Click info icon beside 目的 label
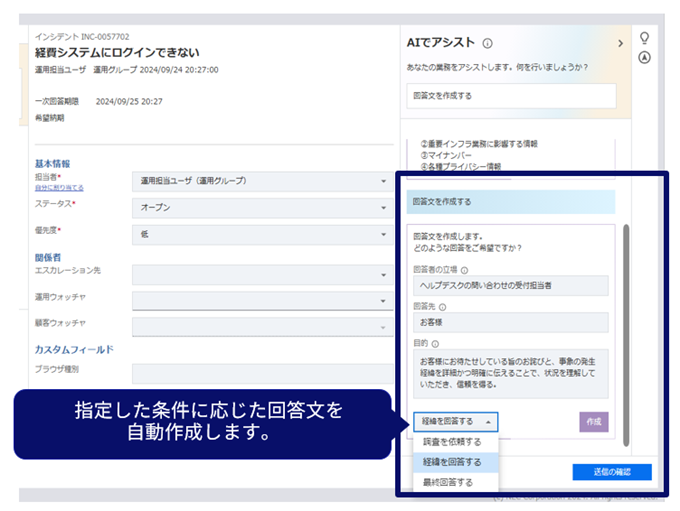 [435, 343]
